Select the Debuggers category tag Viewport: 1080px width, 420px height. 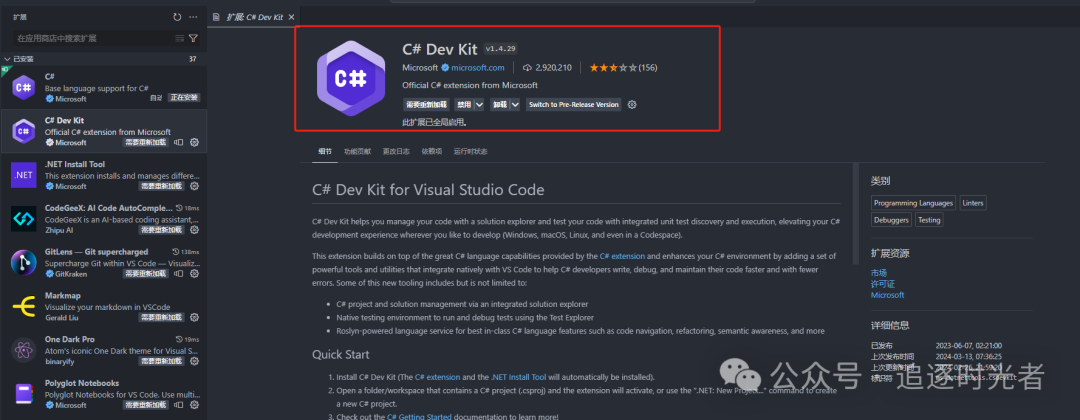coord(891,220)
